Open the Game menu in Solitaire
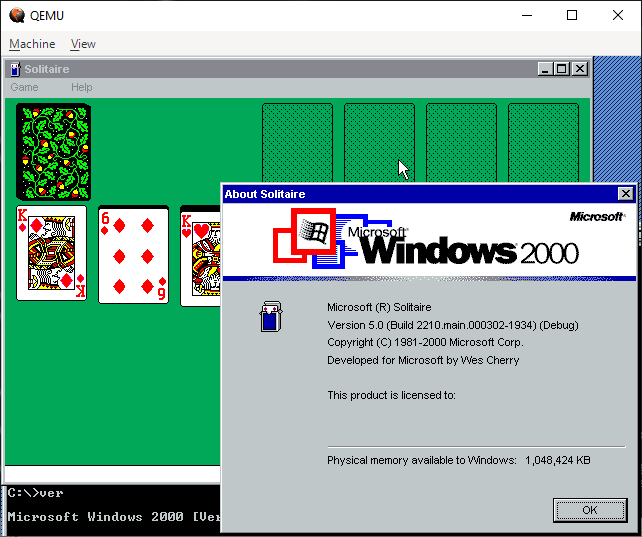This screenshot has height=537, width=642. coord(25,87)
